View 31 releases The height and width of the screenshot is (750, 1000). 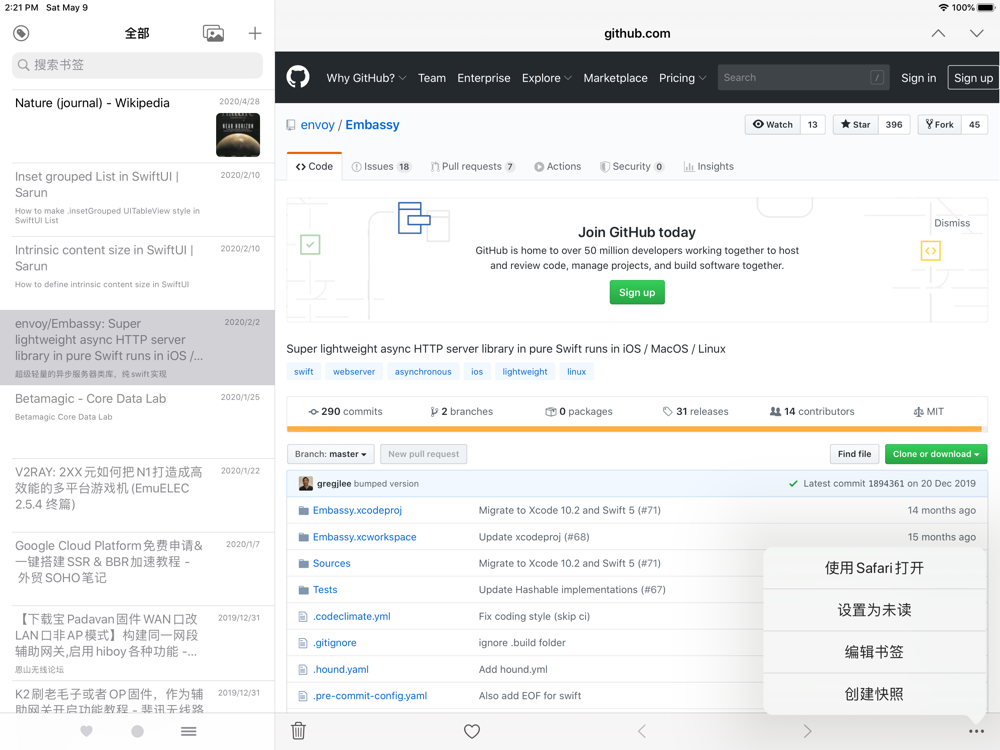click(695, 411)
